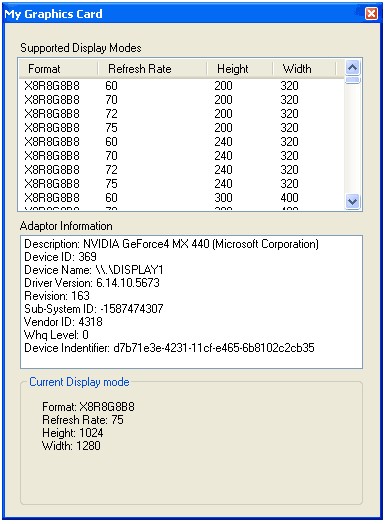The image size is (386, 524).
Task: Click the Format: X8R8G8B8 current mode label
Action: 88,407
